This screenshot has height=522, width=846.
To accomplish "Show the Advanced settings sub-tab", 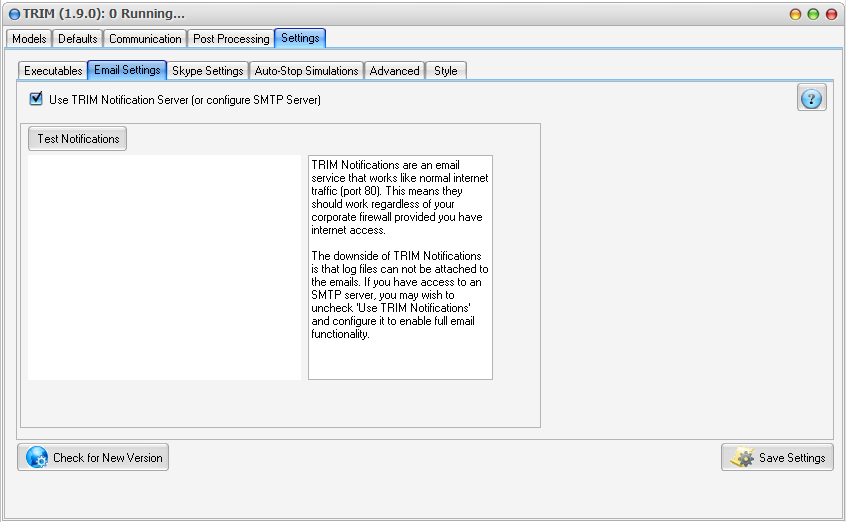I will (x=394, y=71).
